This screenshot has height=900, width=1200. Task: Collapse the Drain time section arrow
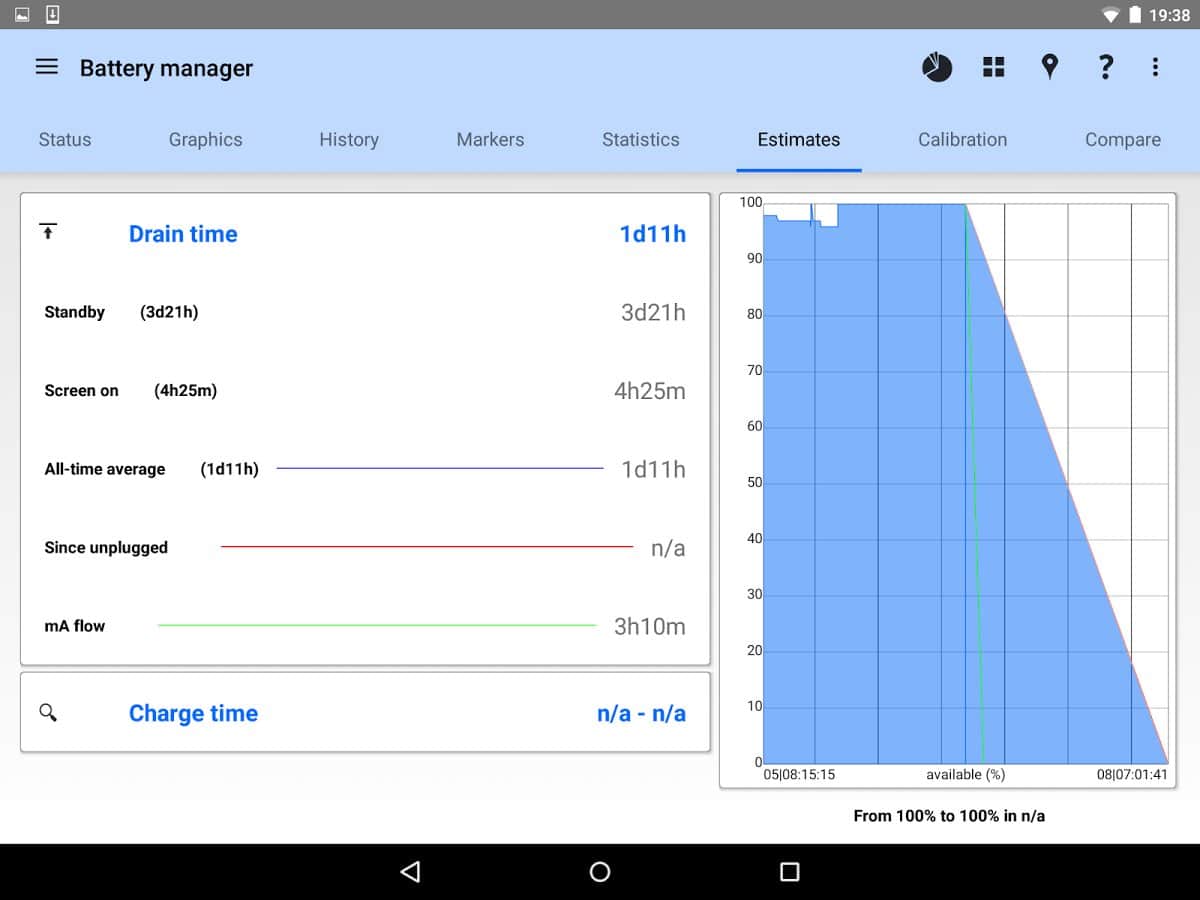pos(48,232)
